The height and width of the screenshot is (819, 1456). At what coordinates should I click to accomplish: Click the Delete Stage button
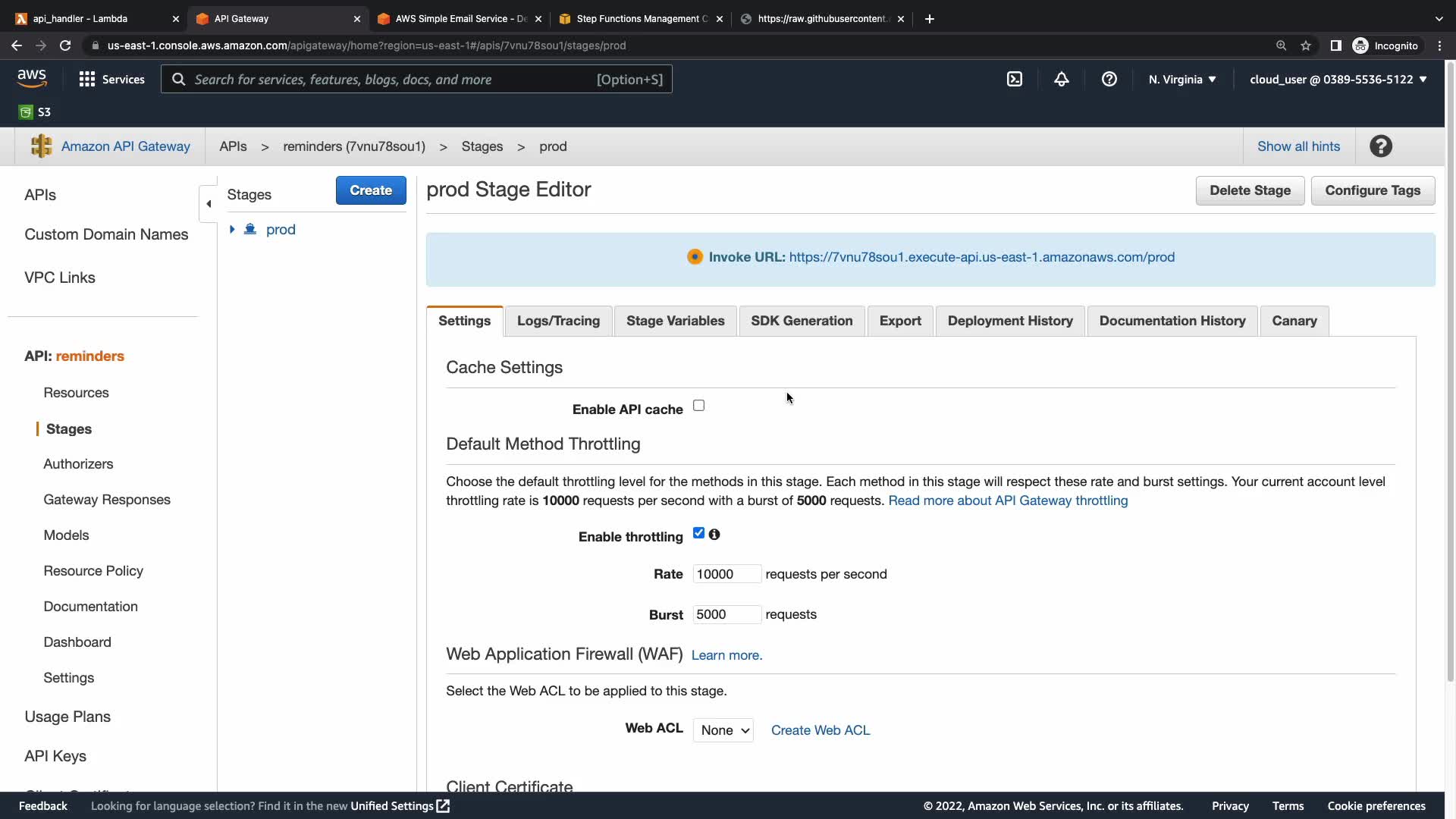(1249, 190)
